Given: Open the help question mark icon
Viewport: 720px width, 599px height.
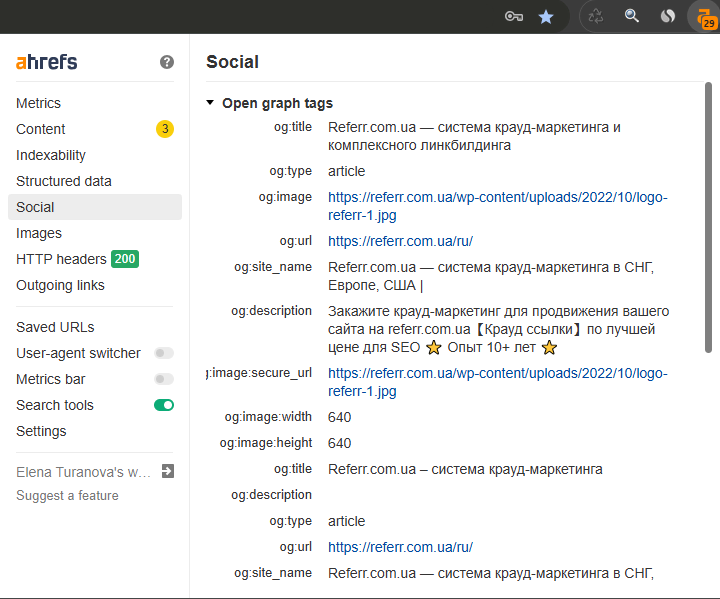Looking at the screenshot, I should [167, 62].
